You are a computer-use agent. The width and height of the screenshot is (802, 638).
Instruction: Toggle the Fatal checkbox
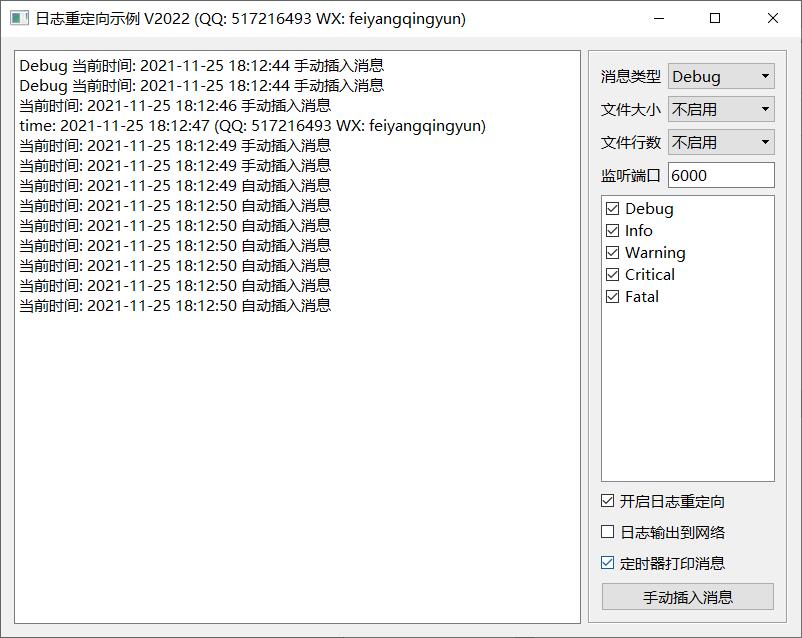pos(613,297)
